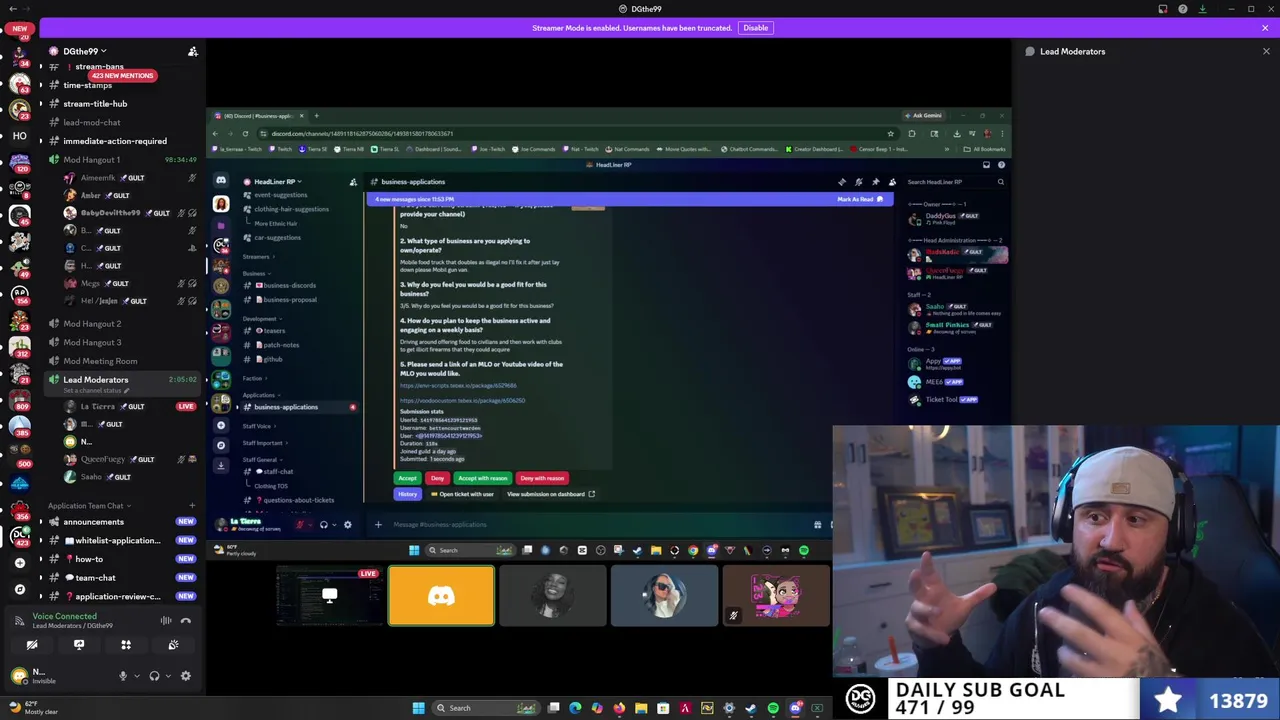Bookmark page star in streamed Chrome
The image size is (1280, 720).
(x=890, y=134)
